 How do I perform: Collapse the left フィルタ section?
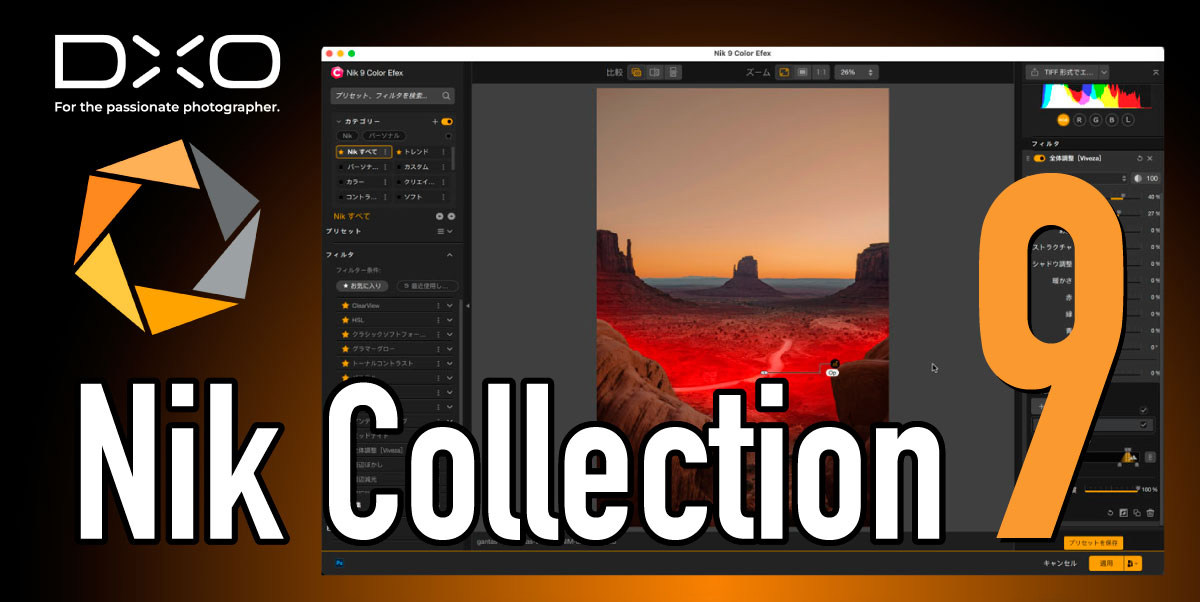450,255
